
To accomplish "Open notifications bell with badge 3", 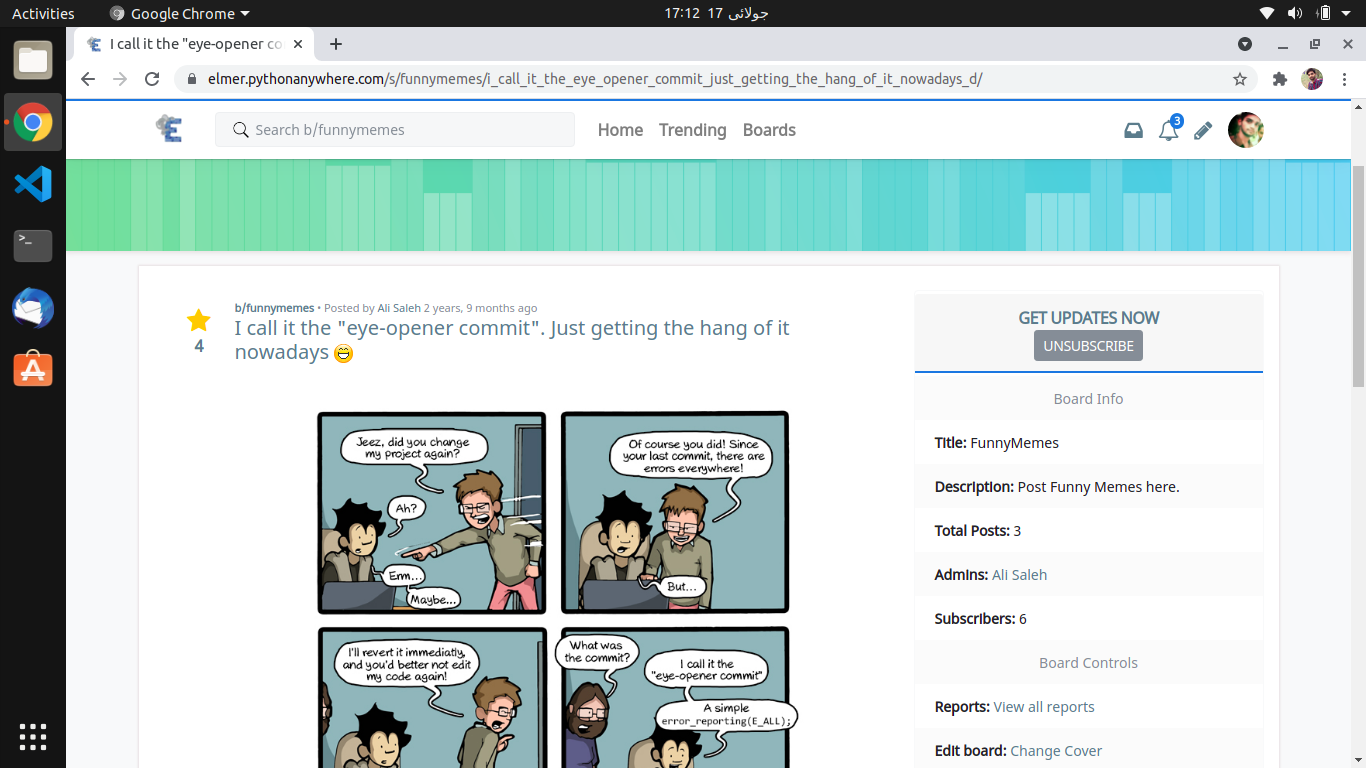I will click(x=1169, y=129).
